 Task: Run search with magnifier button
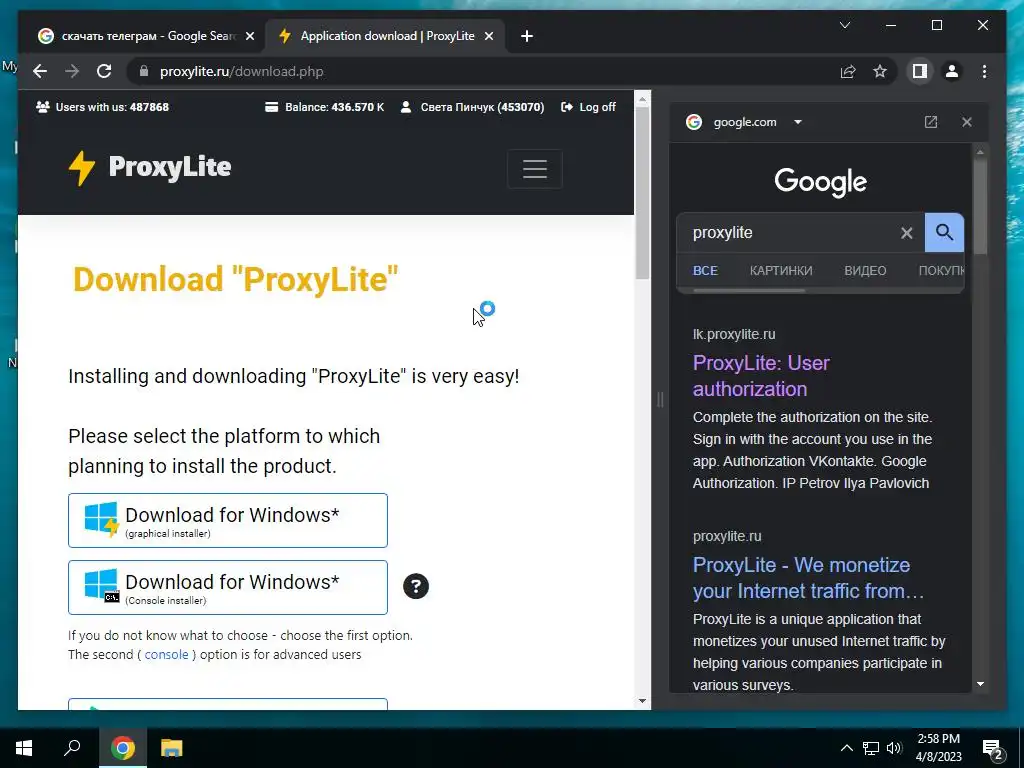click(x=944, y=232)
